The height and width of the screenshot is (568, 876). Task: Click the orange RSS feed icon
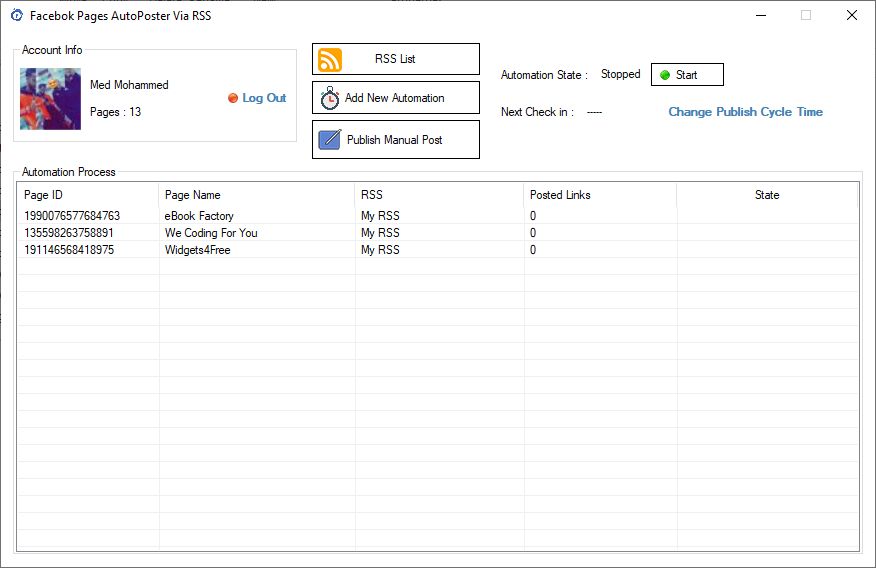pos(330,60)
